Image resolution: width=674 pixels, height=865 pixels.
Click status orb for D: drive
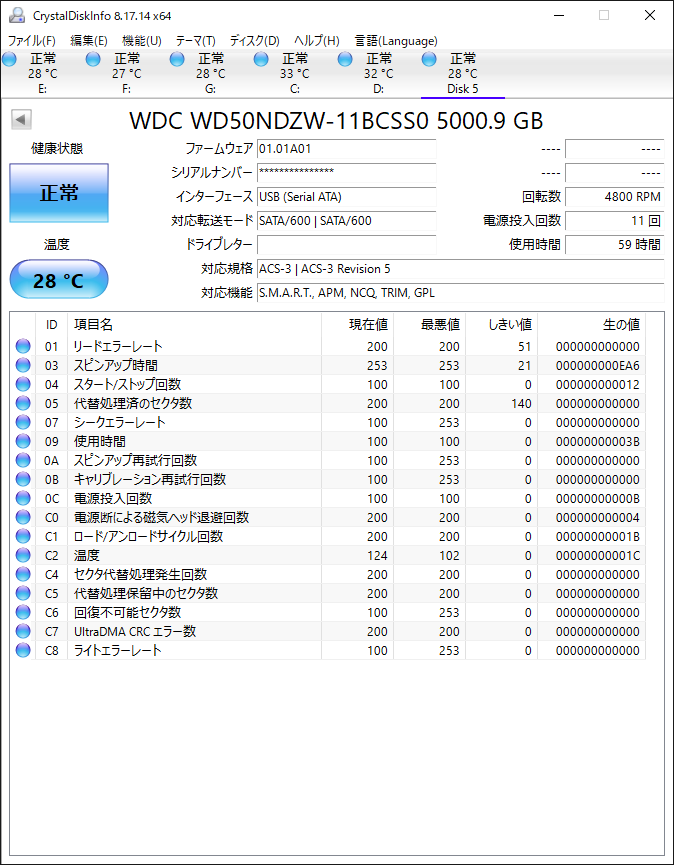coord(345,60)
